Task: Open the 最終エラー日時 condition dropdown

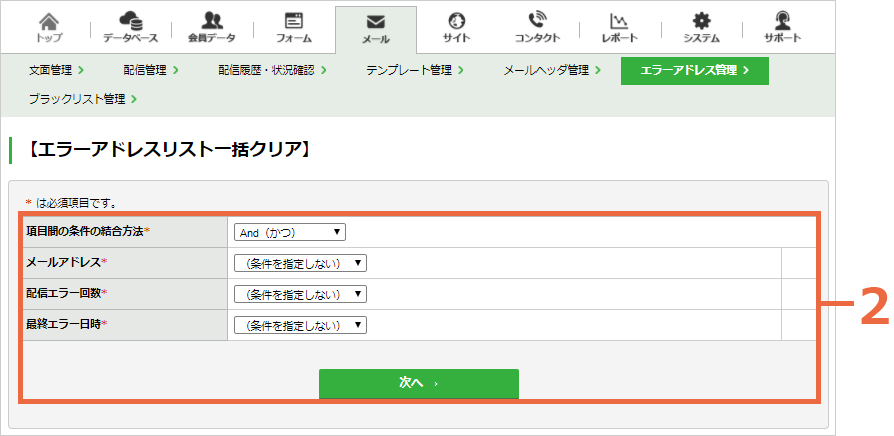Action: pos(300,325)
